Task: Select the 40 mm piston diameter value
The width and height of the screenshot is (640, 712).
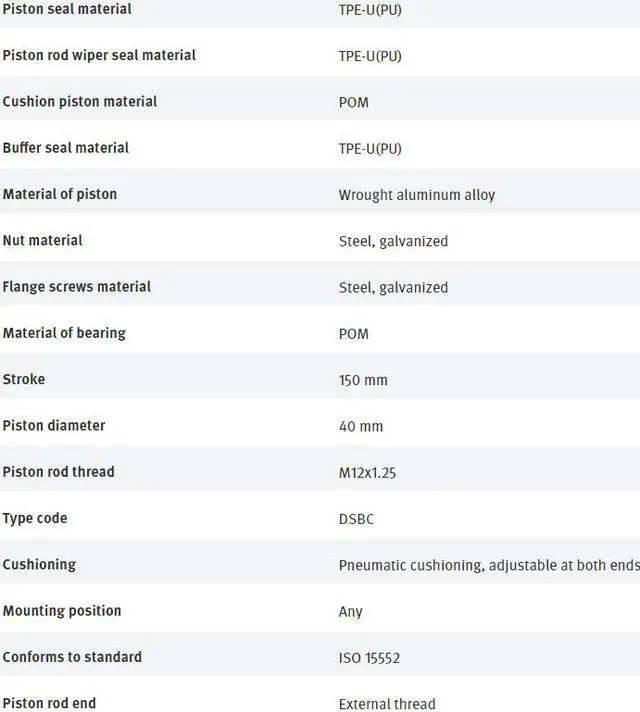Action: tap(361, 426)
